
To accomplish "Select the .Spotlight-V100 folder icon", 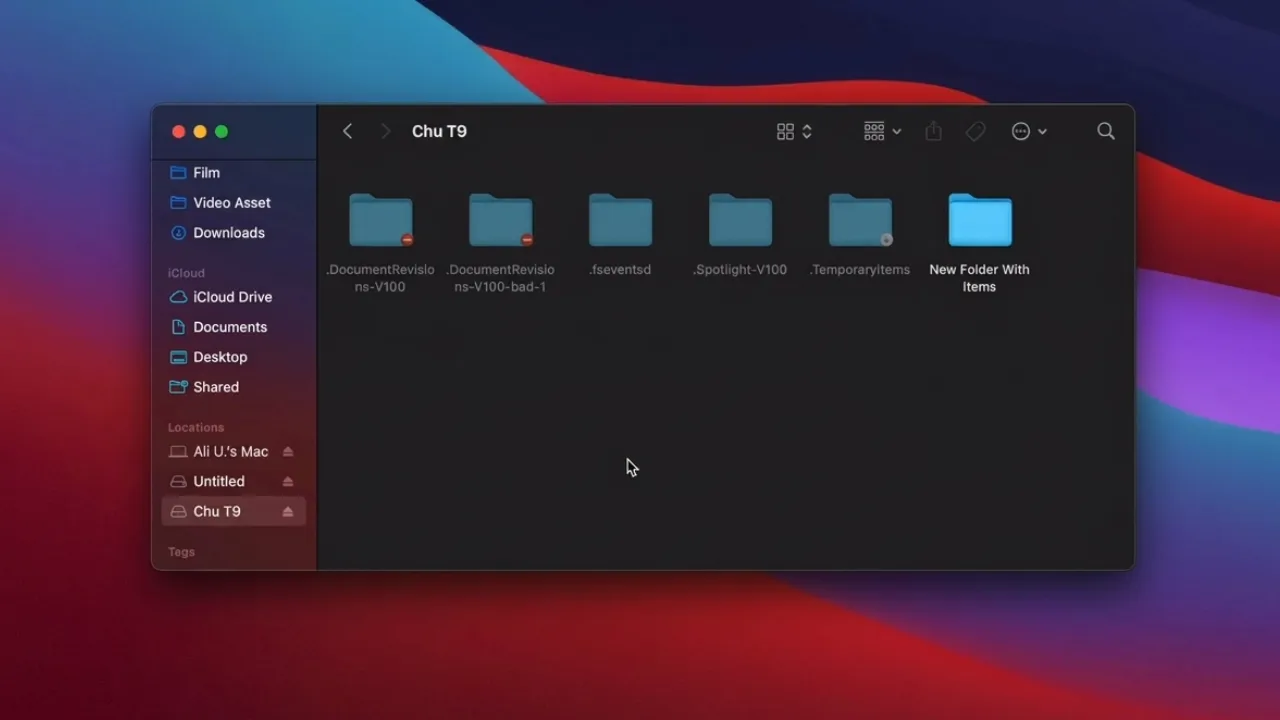I will (x=740, y=220).
